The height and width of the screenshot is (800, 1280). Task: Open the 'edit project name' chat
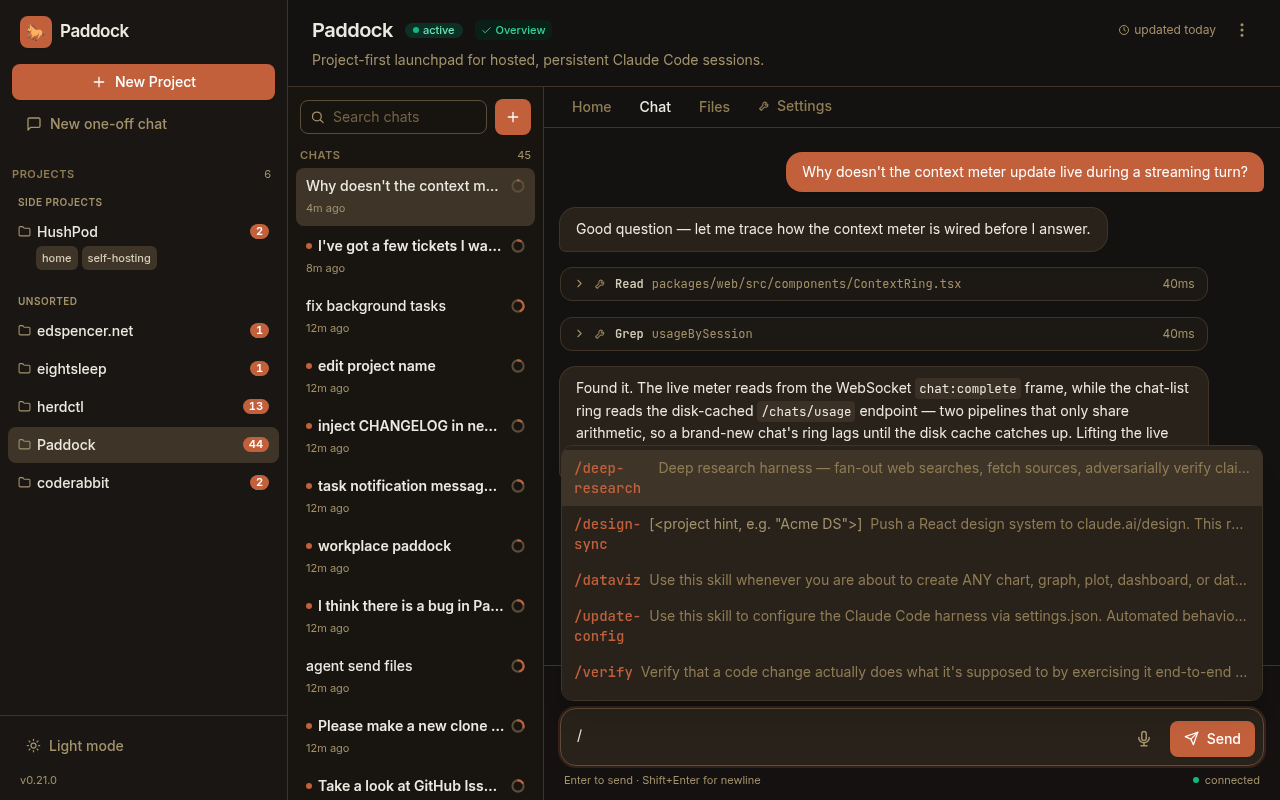(415, 377)
